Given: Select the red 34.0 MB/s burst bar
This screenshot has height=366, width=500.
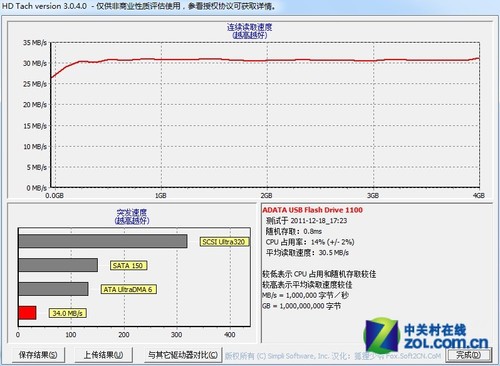Looking at the screenshot, I should coord(27,313).
